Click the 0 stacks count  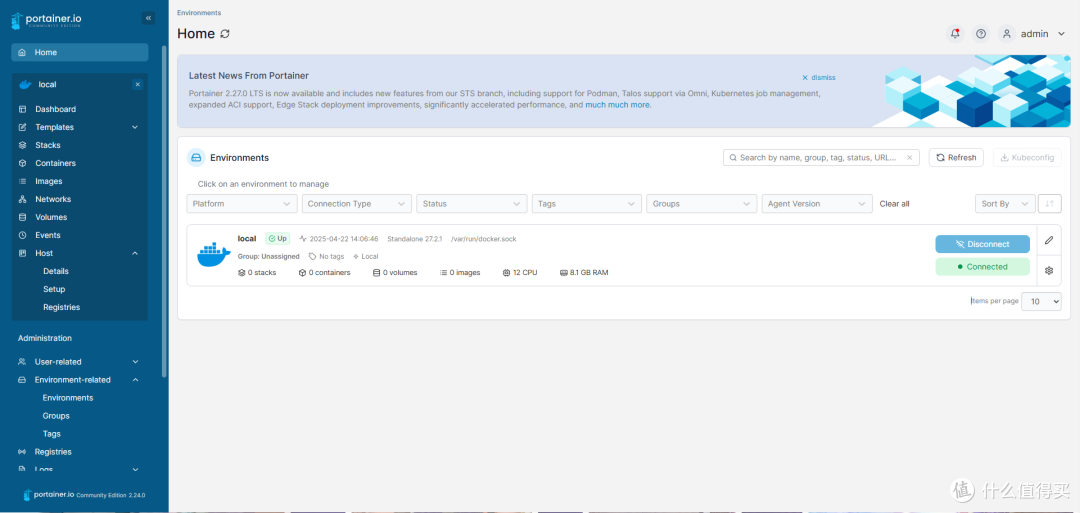click(257, 273)
